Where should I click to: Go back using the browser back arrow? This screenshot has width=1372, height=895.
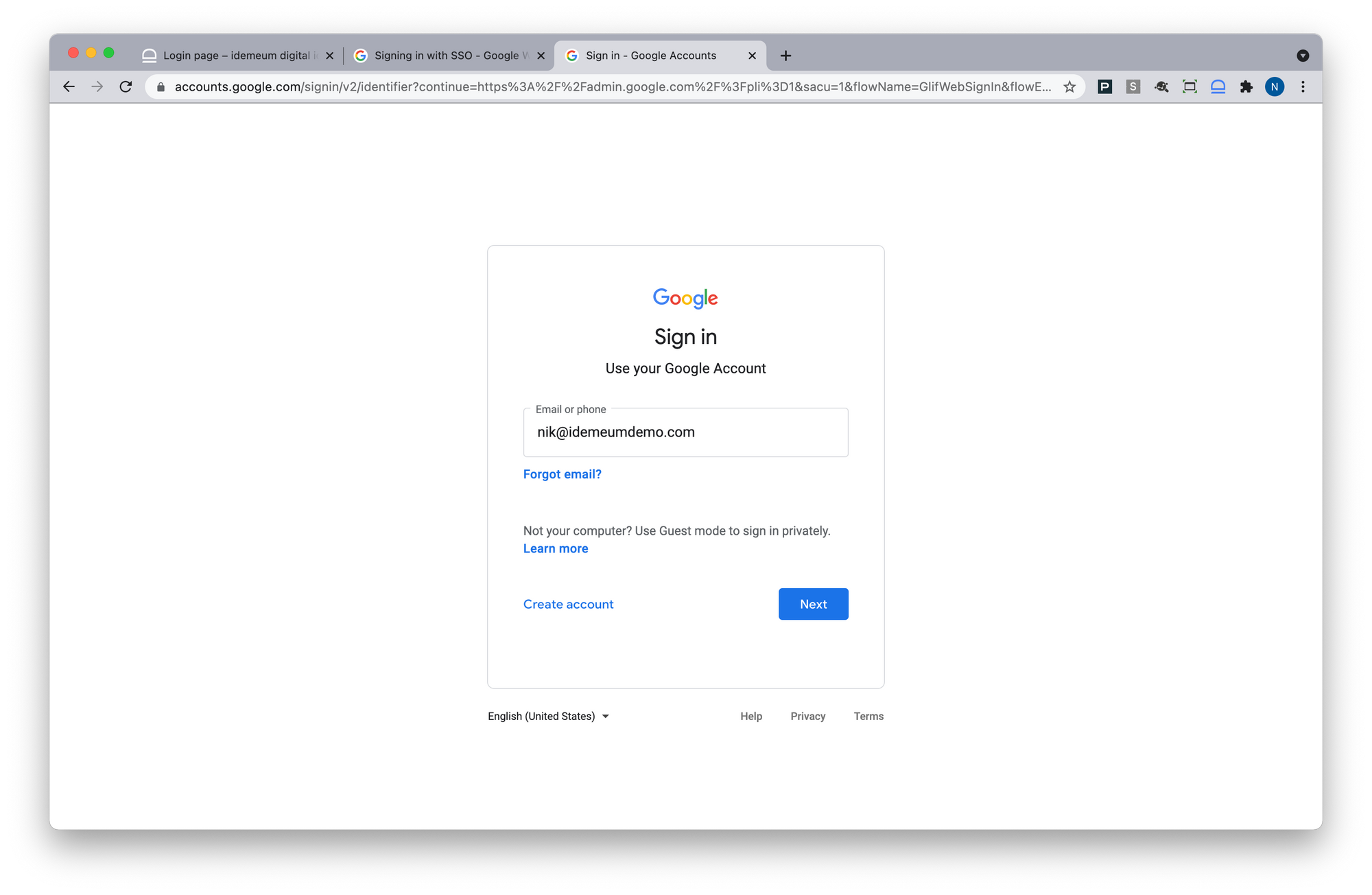(69, 86)
